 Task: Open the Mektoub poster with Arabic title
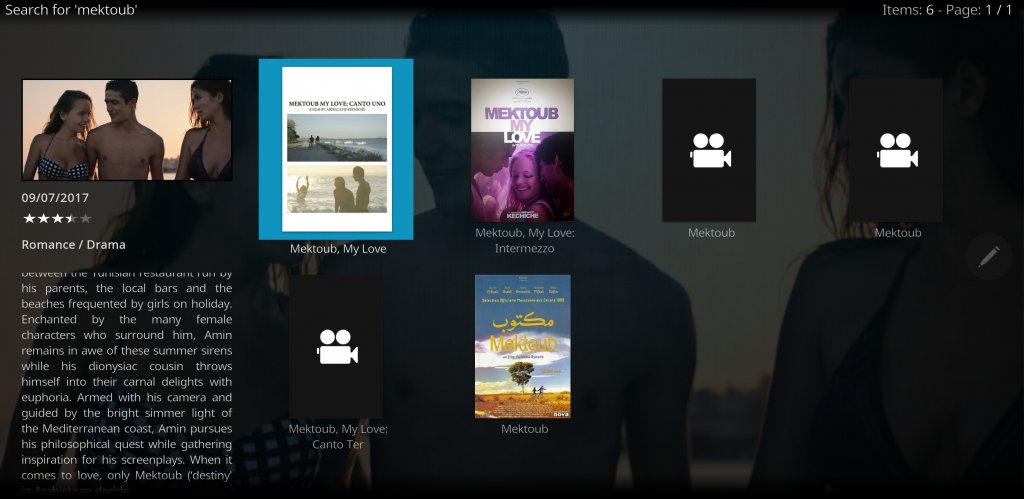click(522, 346)
